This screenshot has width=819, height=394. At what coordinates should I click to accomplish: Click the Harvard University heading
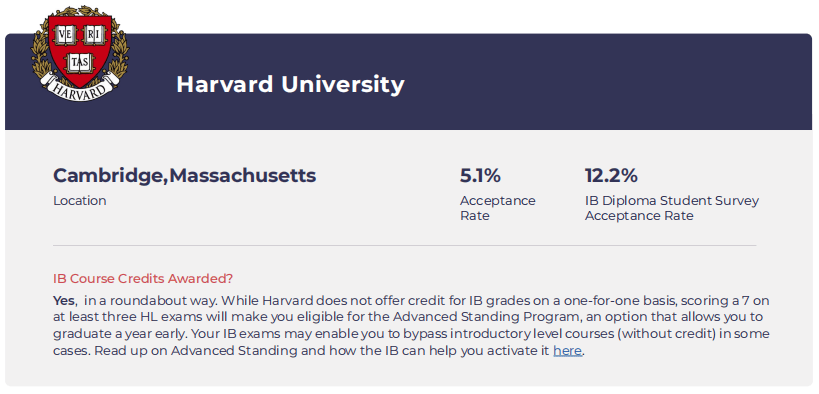pyautogui.click(x=290, y=84)
